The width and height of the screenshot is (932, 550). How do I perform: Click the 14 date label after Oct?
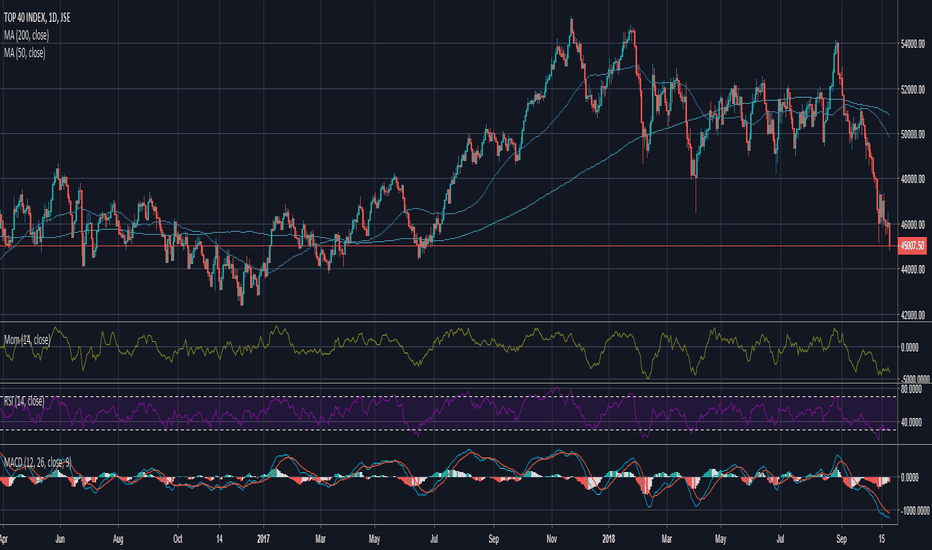(219, 539)
